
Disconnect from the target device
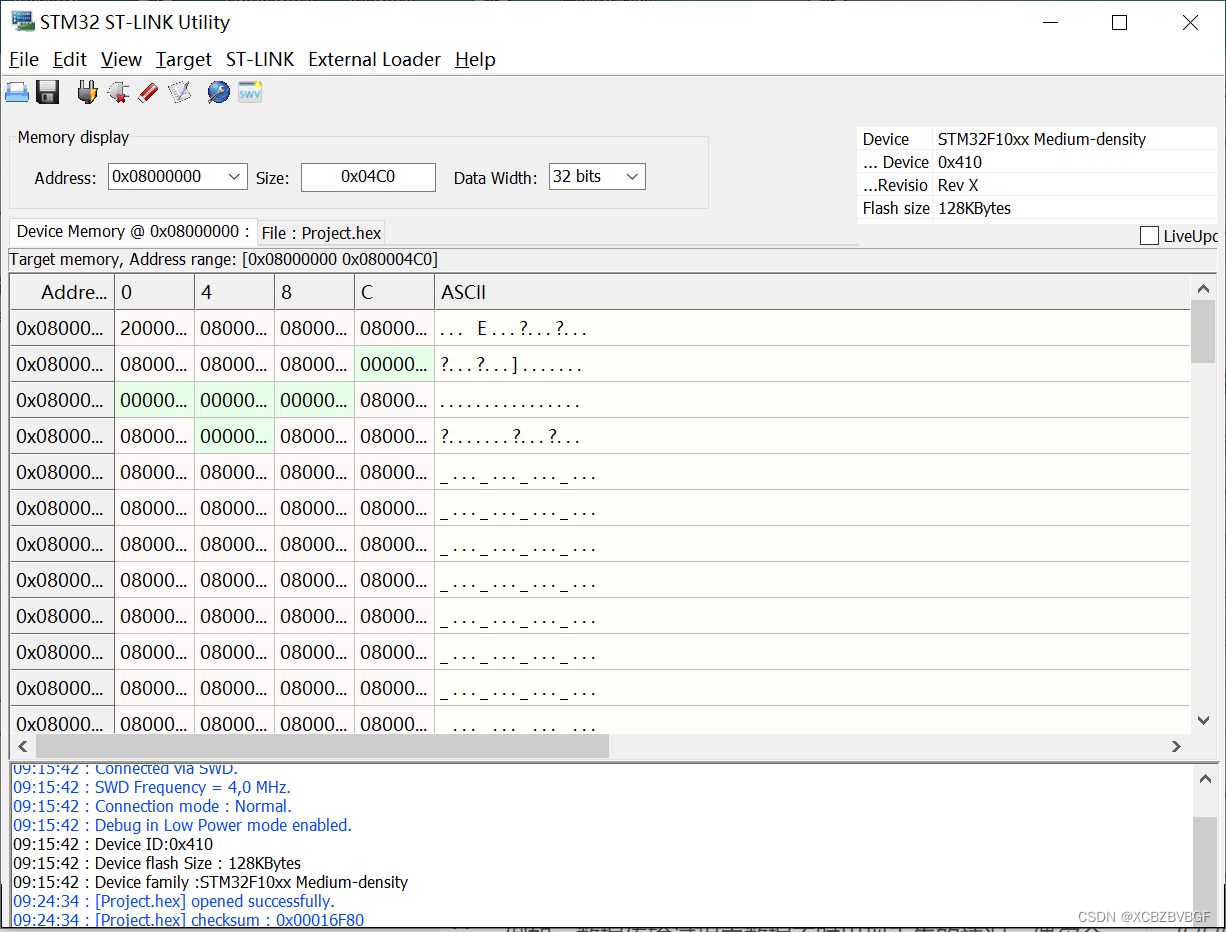[119, 91]
